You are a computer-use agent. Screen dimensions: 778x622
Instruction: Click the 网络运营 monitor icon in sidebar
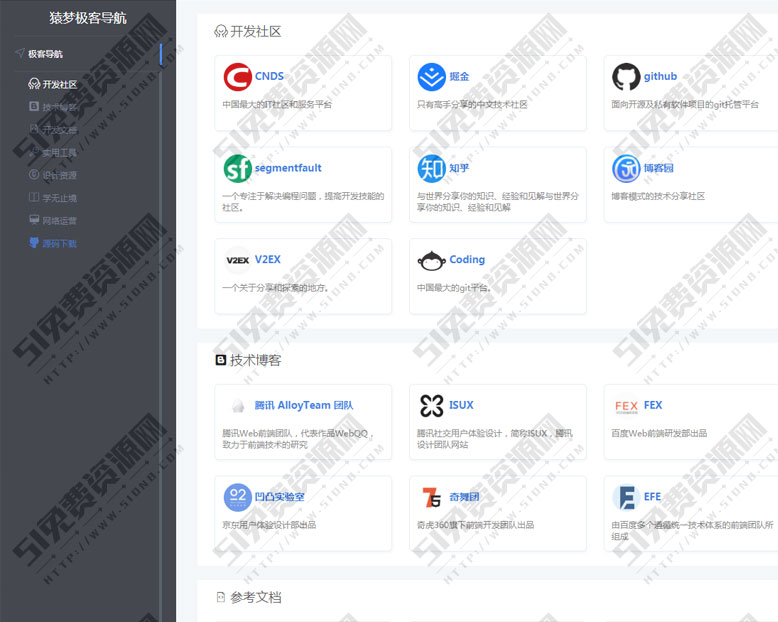click(34, 219)
